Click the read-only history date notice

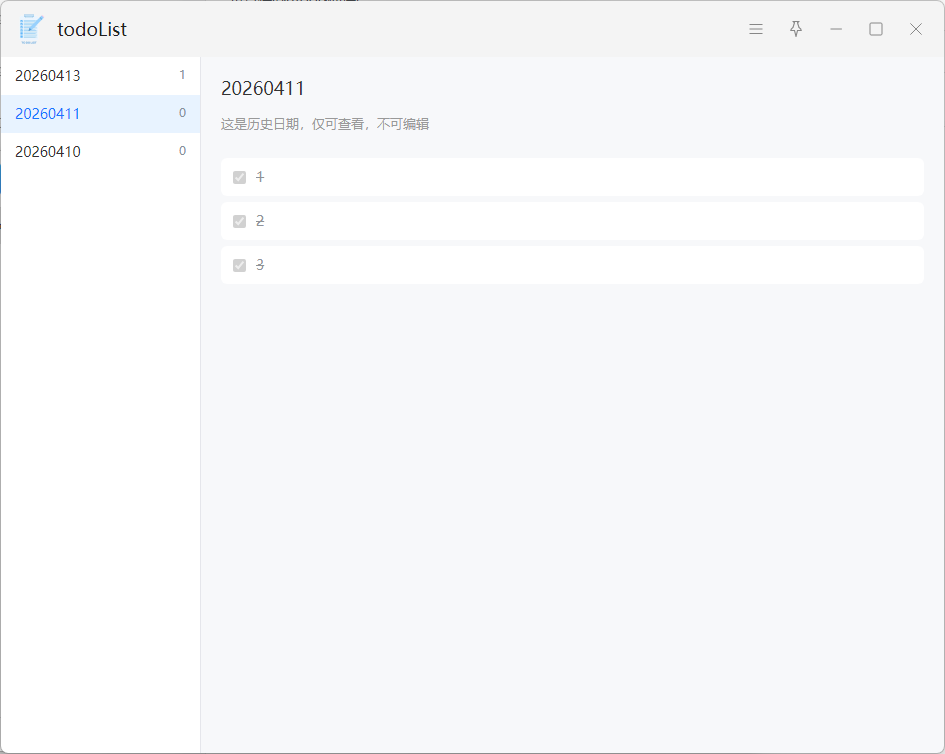pyautogui.click(x=325, y=125)
